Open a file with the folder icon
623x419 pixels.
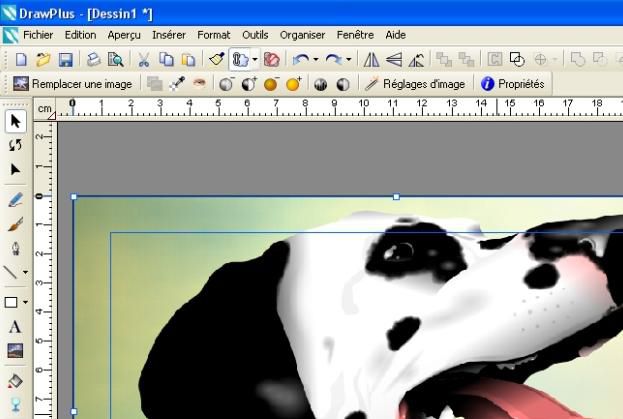[x=43, y=60]
